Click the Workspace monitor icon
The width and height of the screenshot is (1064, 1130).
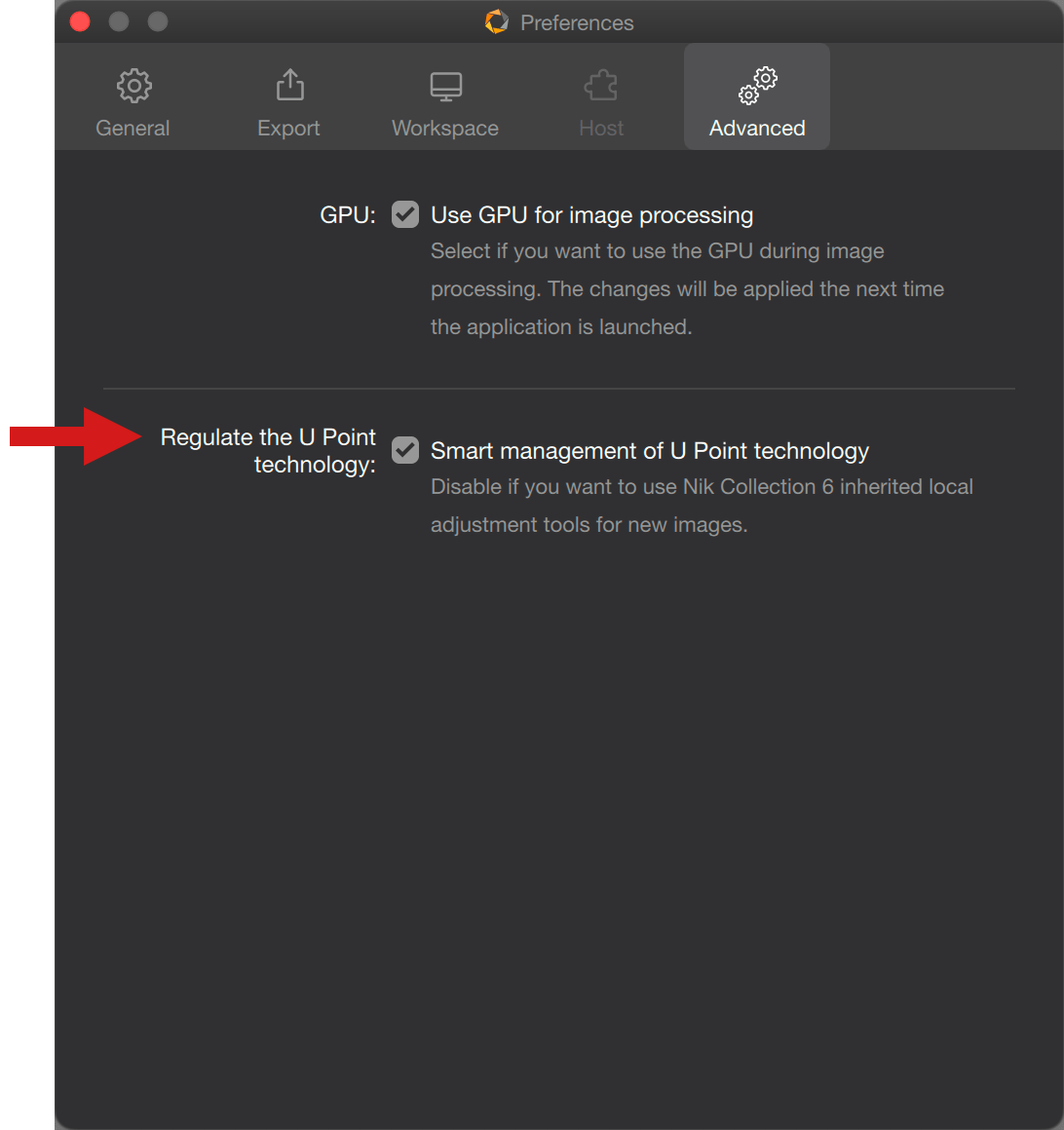[446, 87]
